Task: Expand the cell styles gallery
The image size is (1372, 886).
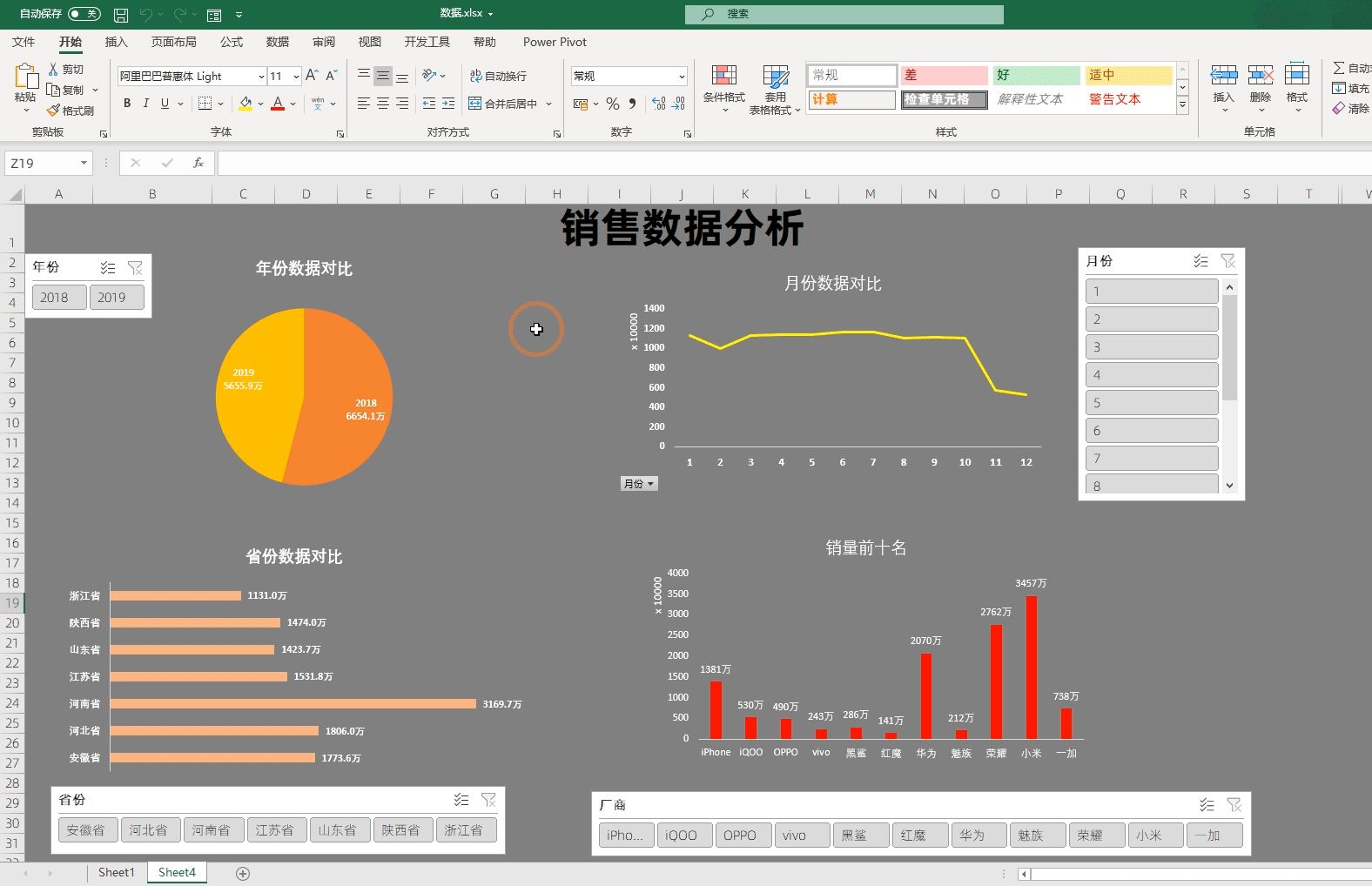Action: click(x=1182, y=105)
